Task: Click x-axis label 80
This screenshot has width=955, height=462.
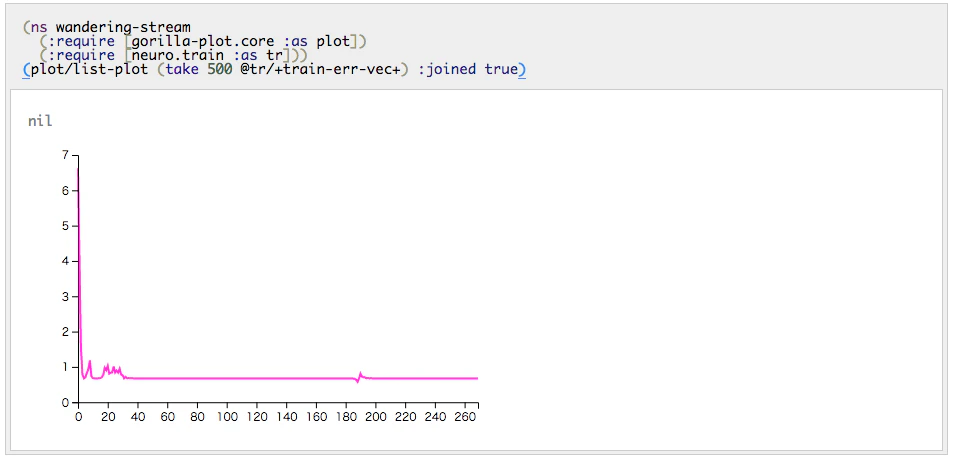Action: tap(197, 417)
